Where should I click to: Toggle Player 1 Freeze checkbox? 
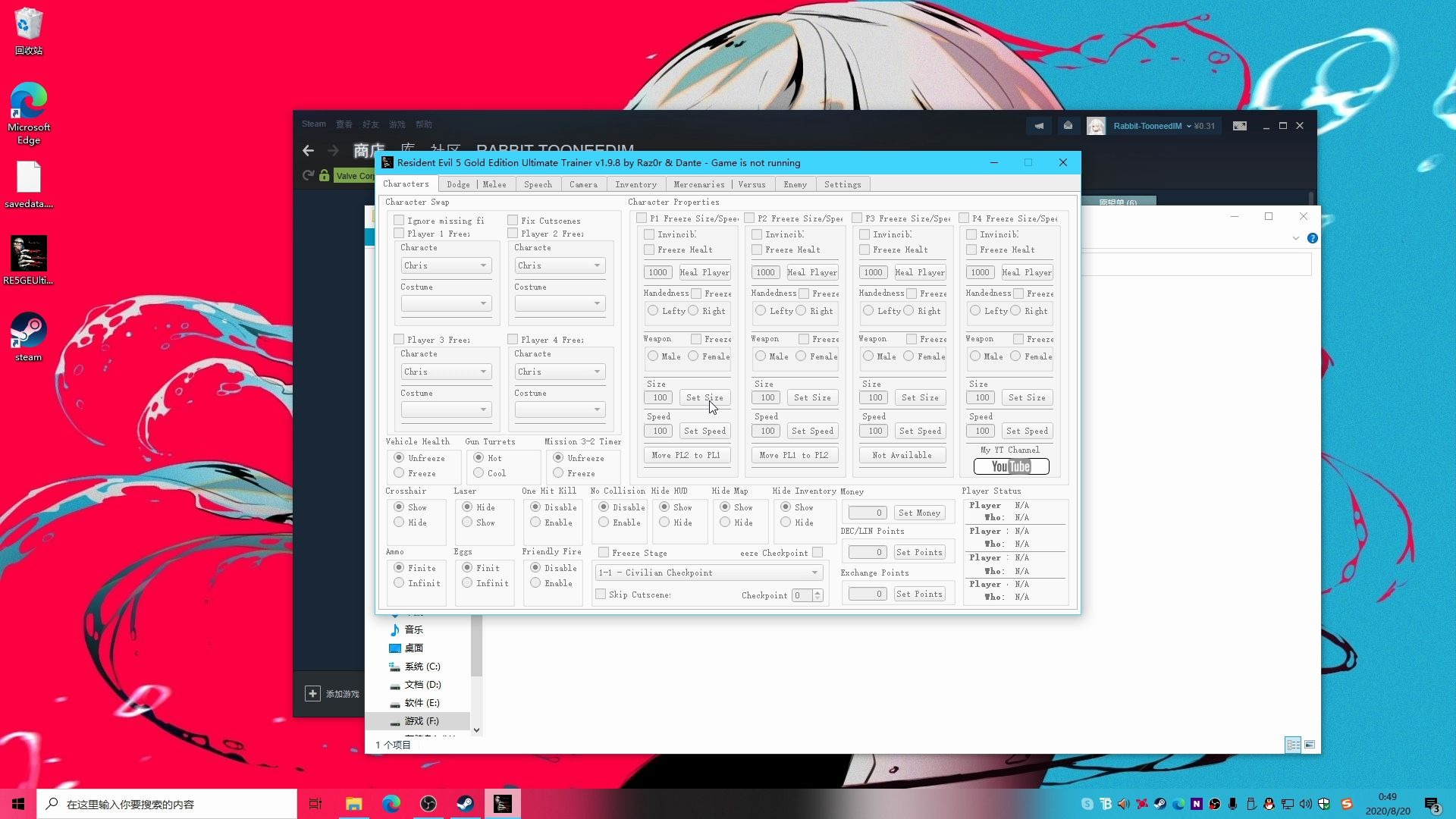pyautogui.click(x=399, y=234)
